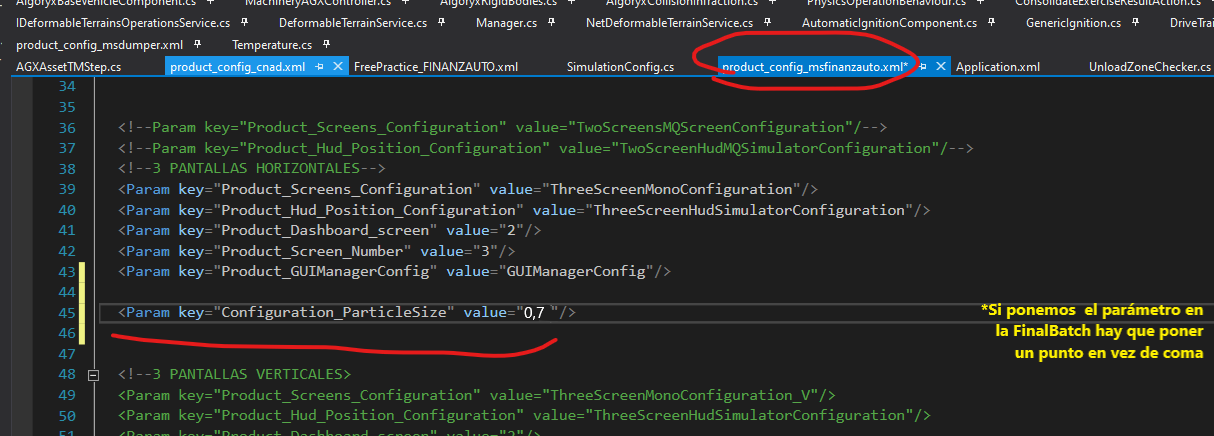1214x436 pixels.
Task: Switch to FreePractice_FINANZAUTO.xml tab
Action: (x=435, y=67)
